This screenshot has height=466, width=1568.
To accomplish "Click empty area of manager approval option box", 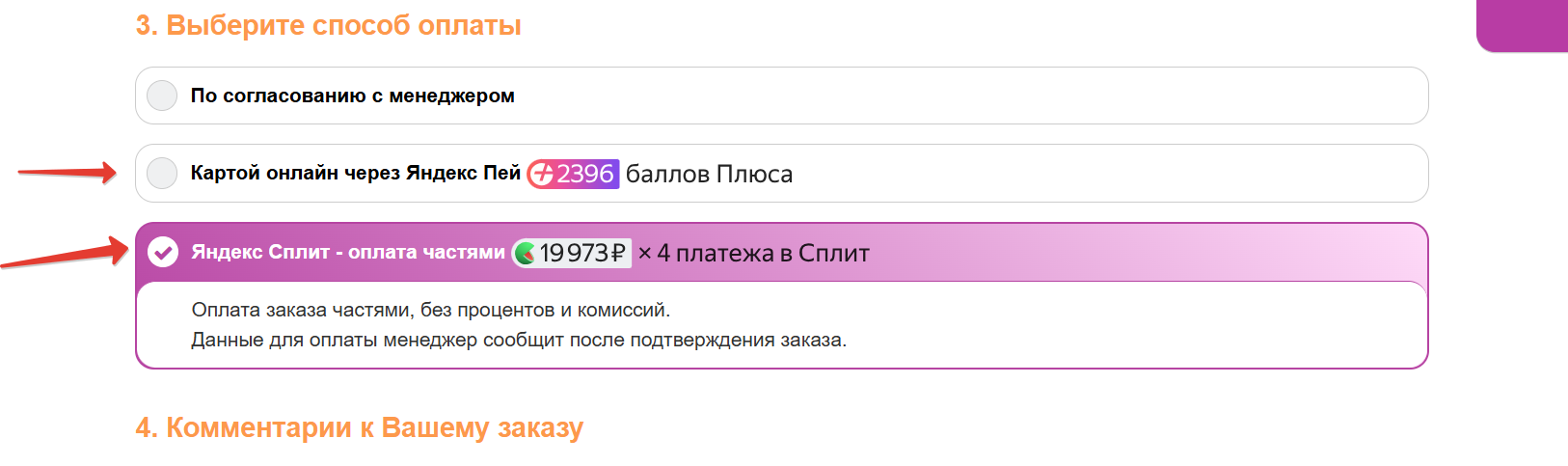I will click(964, 96).
